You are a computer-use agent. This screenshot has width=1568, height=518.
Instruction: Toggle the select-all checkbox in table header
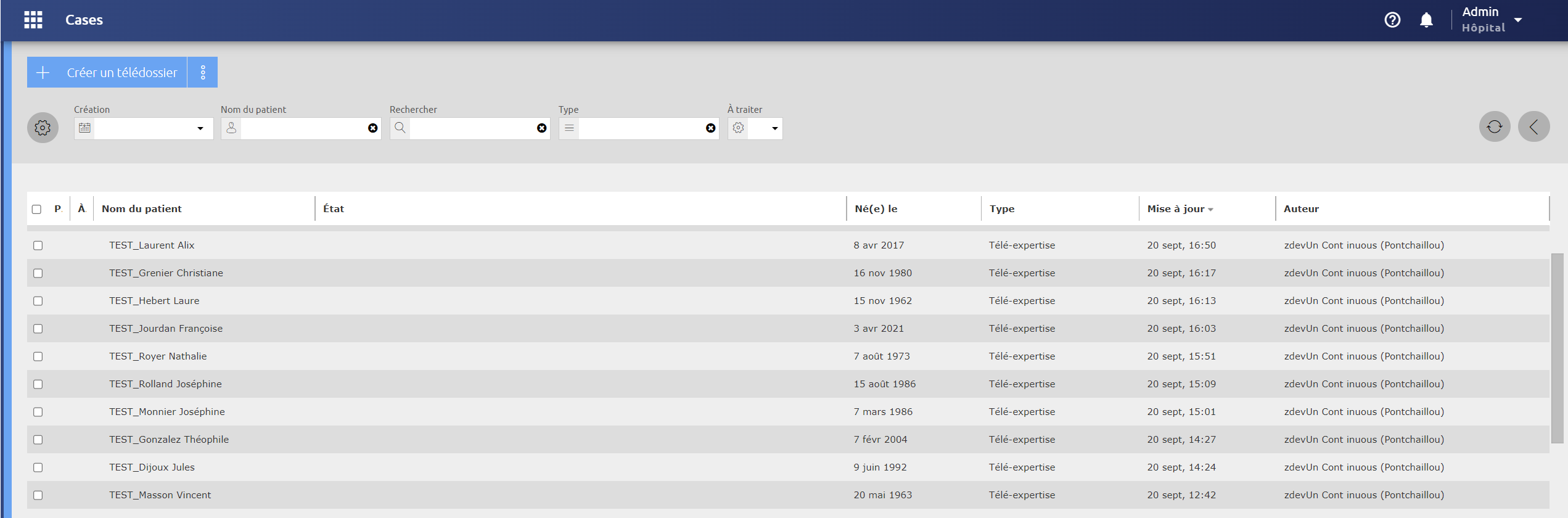pyautogui.click(x=36, y=209)
